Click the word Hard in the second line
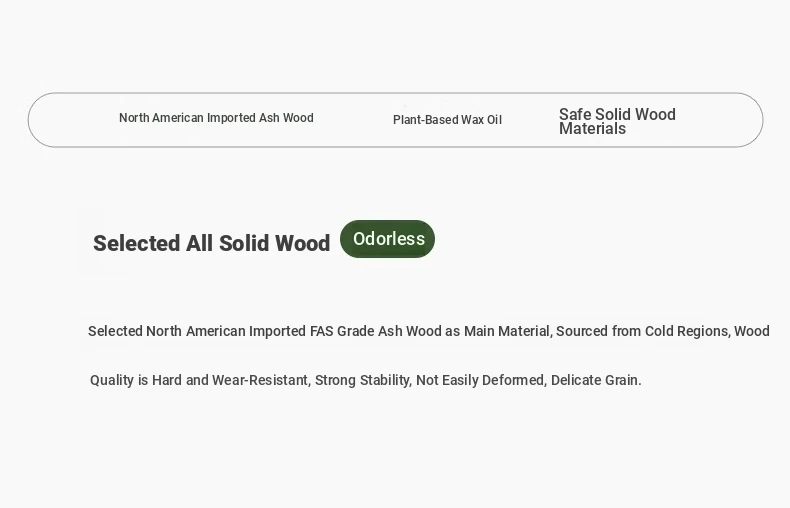 pos(167,380)
